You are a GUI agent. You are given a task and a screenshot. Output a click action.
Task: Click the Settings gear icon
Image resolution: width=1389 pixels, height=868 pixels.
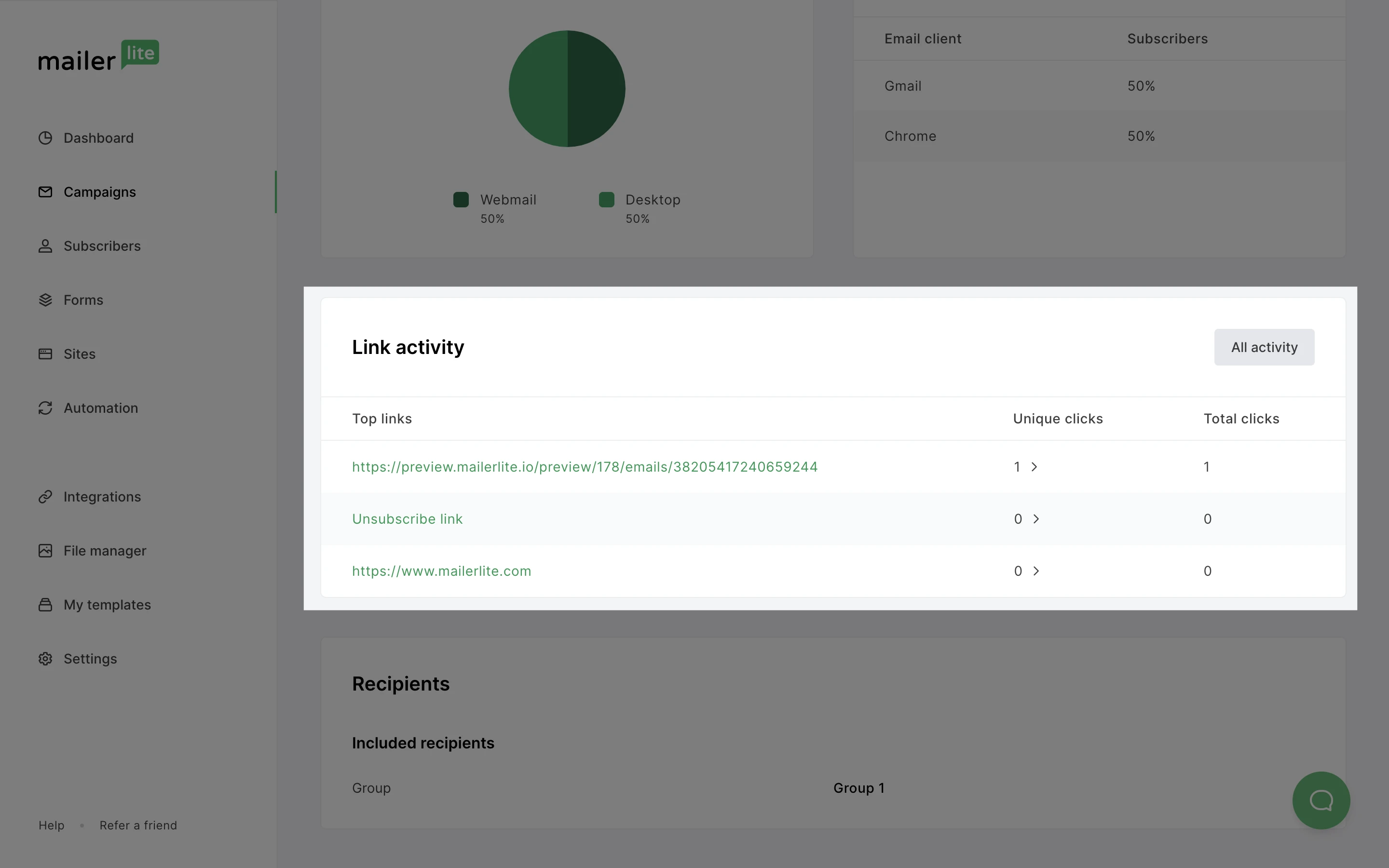click(x=45, y=658)
